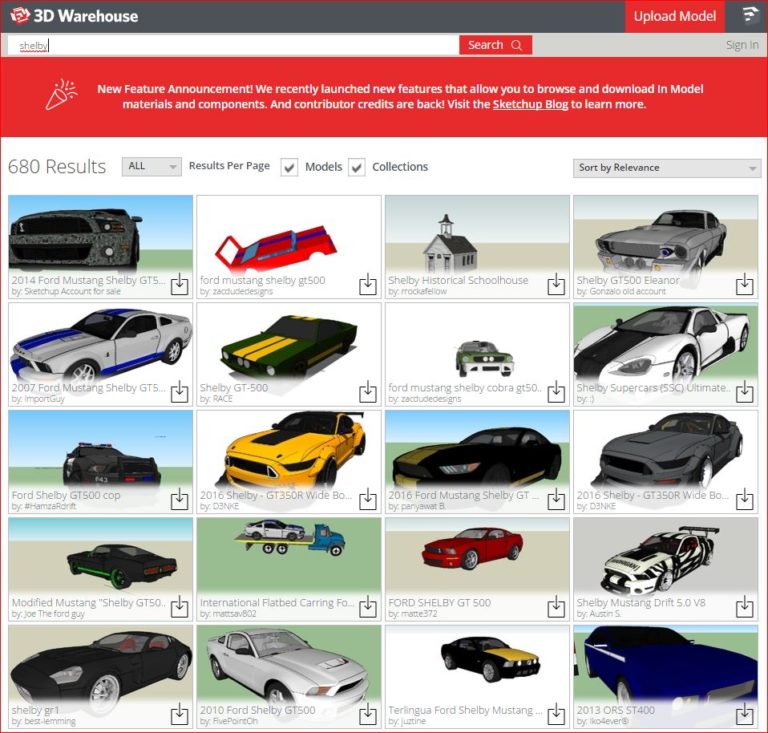
Task: Download the Shelby GT500 Eleanor model
Action: (x=744, y=284)
